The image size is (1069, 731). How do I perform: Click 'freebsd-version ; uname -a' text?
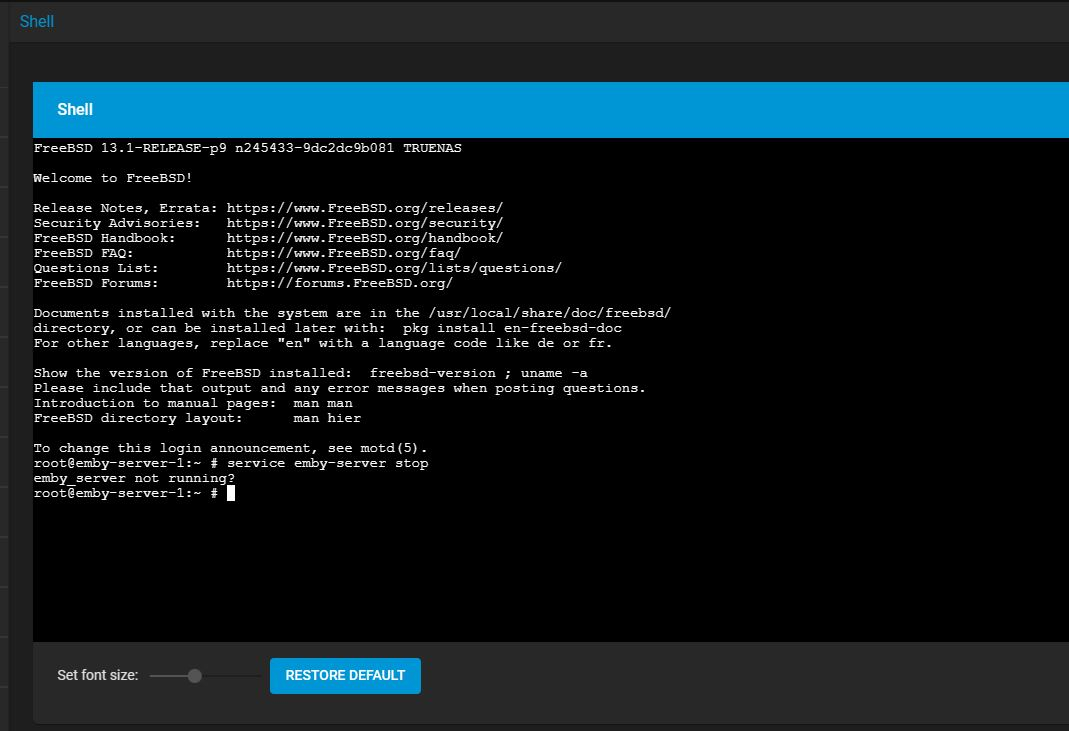[x=479, y=373]
